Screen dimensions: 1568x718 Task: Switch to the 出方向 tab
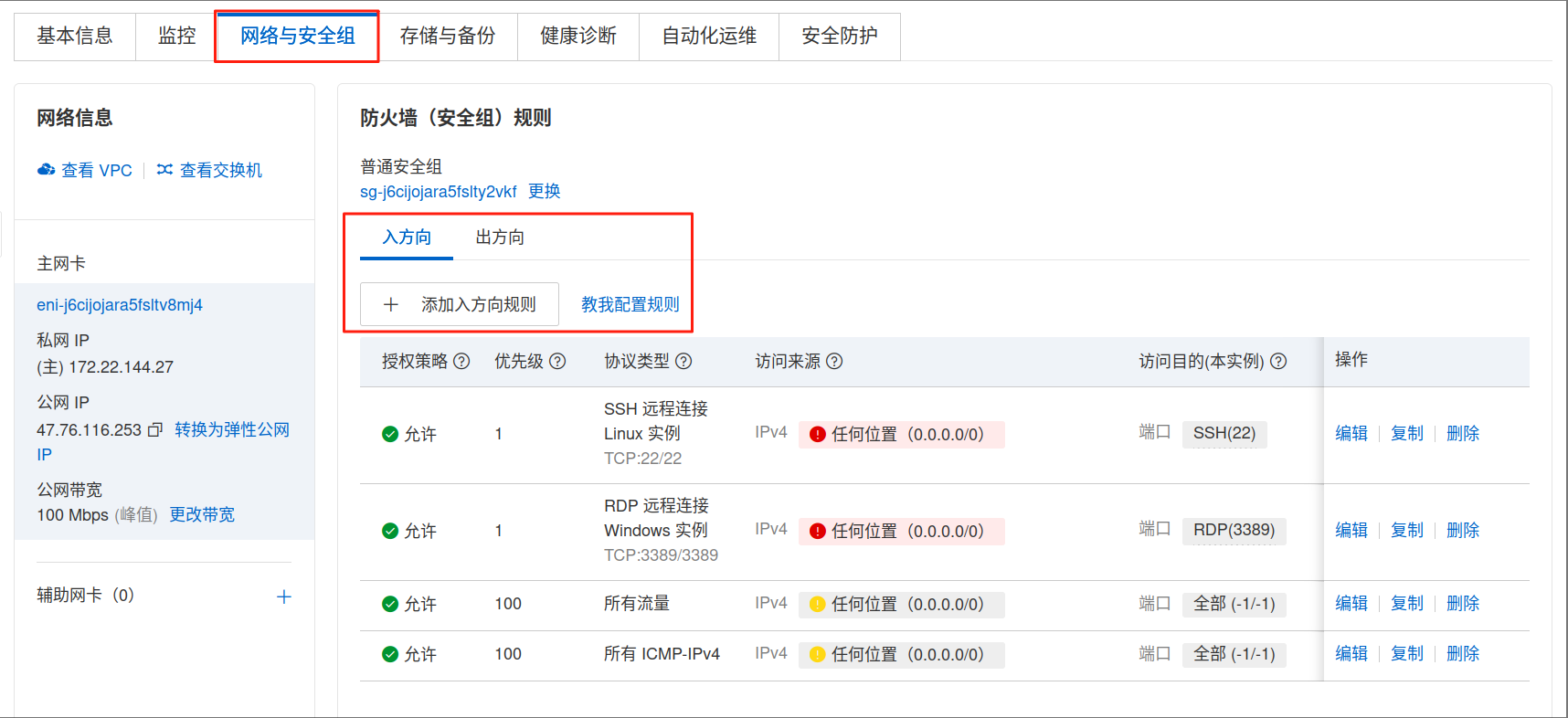(x=500, y=238)
